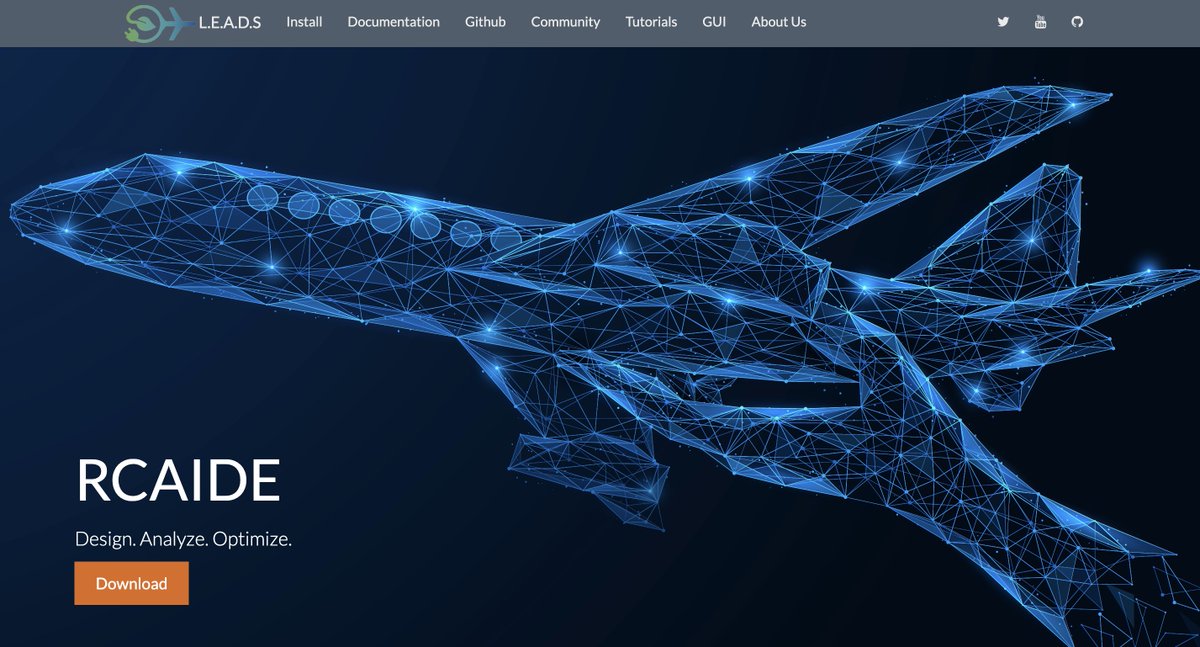Click the L.E.A.D.S brand text
Image resolution: width=1200 pixels, height=647 pixels.
pyautogui.click(x=230, y=22)
